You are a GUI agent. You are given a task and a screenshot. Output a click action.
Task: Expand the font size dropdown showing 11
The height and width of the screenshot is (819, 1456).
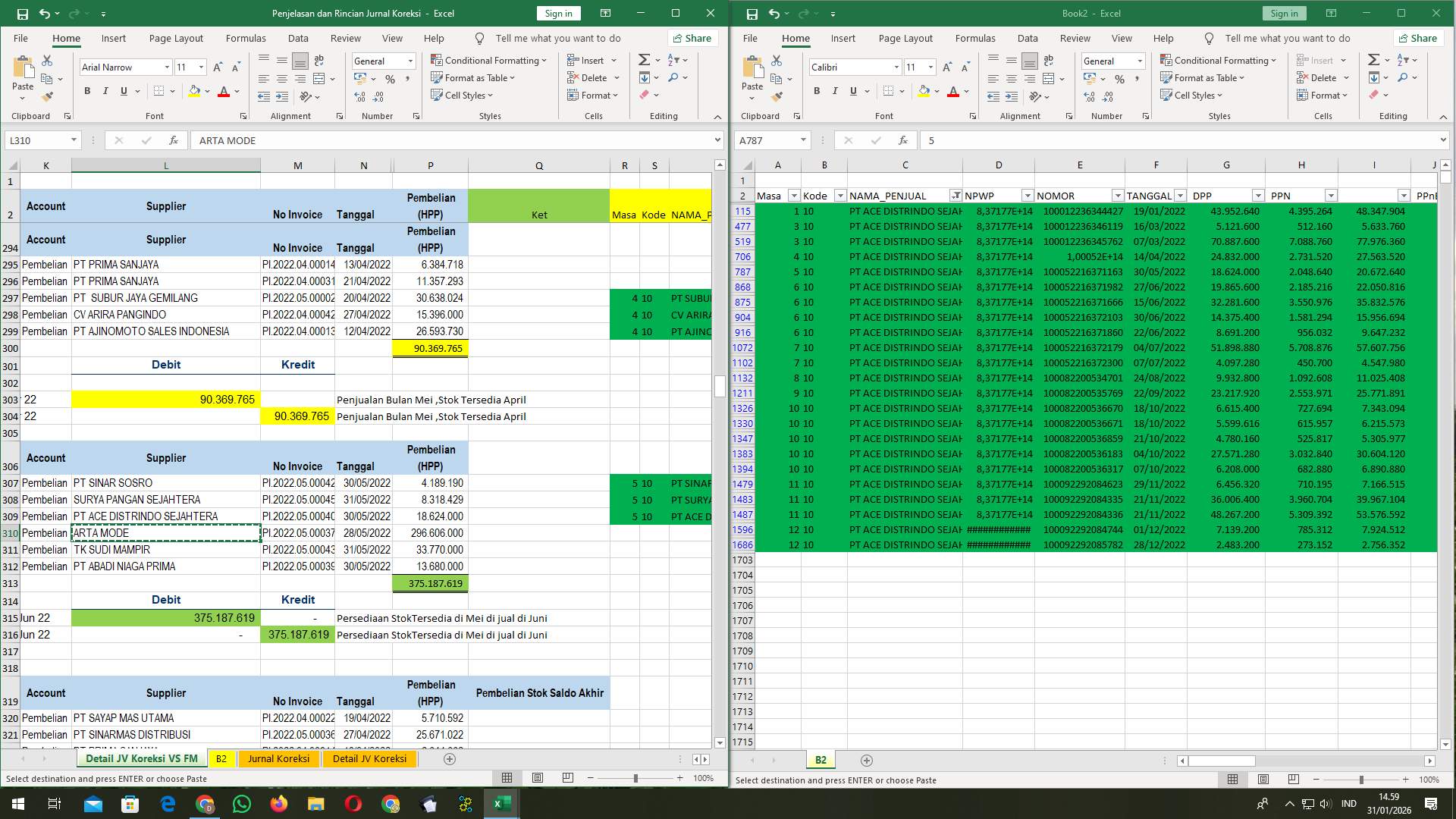coord(201,67)
